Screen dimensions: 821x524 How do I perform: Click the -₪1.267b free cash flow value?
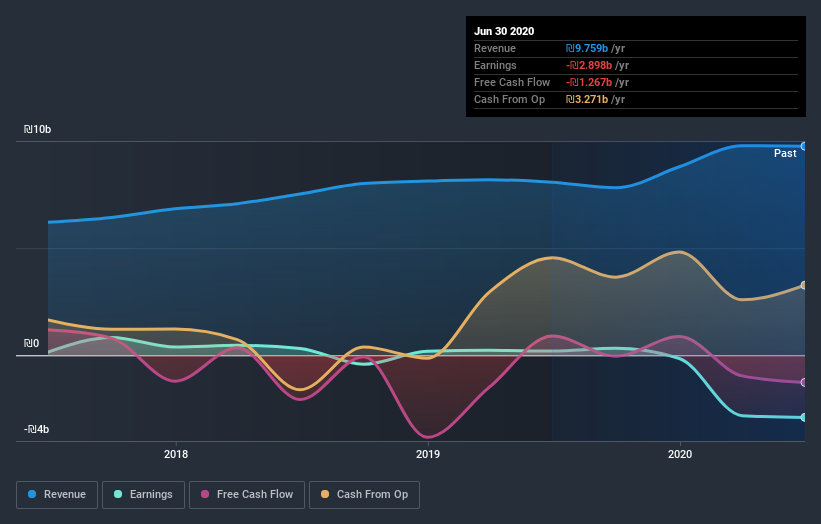589,82
